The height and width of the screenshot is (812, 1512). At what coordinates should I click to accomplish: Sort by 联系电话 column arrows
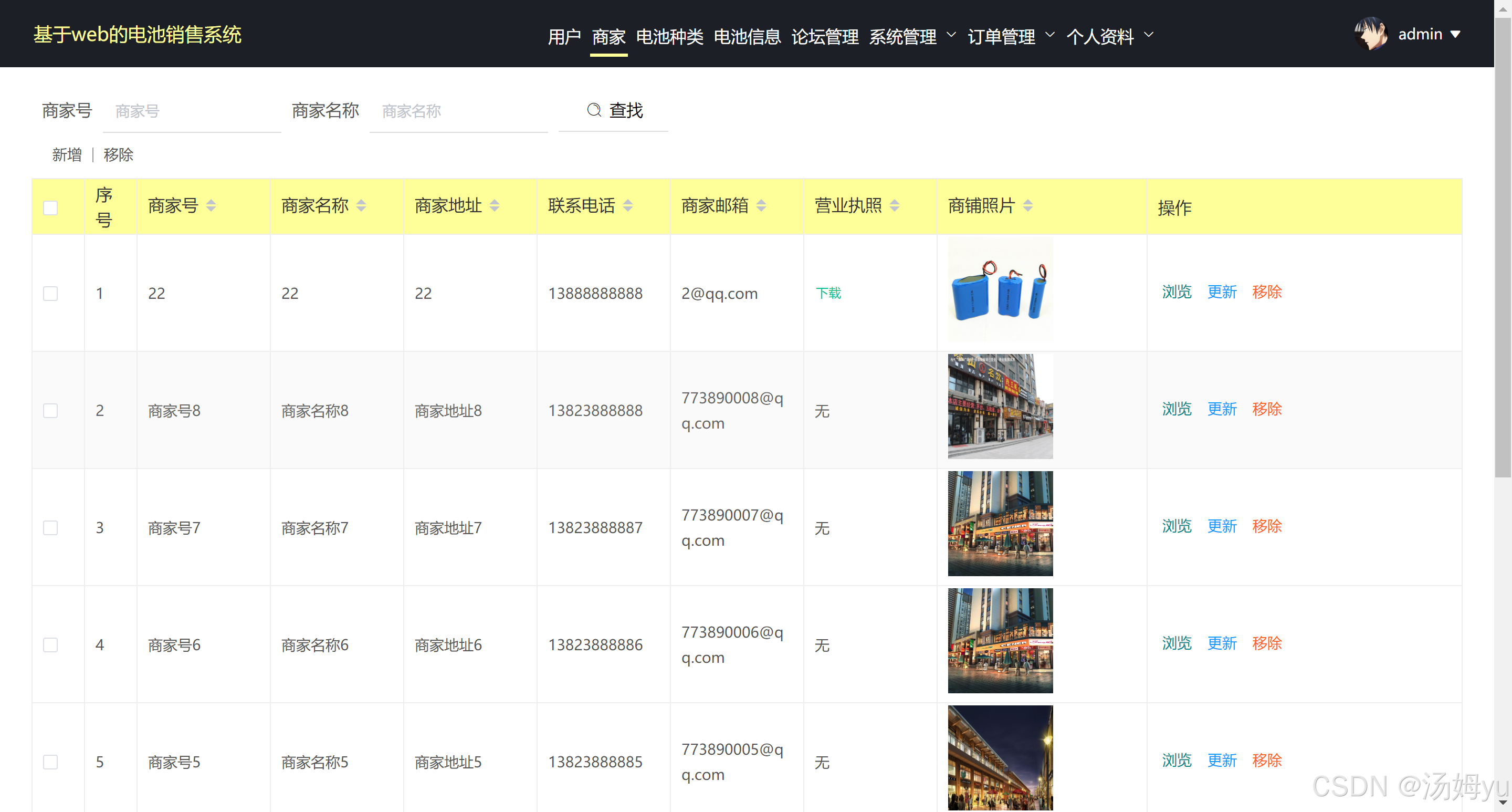click(627, 205)
